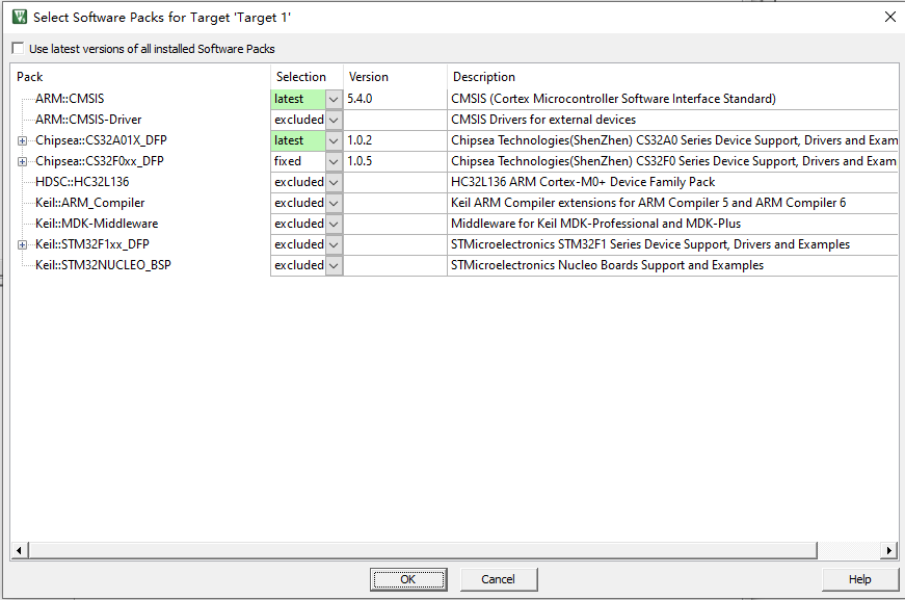This screenshot has width=906, height=600.
Task: Expand the Keil::STM32F1xx_DFP tree node
Action: [22, 245]
